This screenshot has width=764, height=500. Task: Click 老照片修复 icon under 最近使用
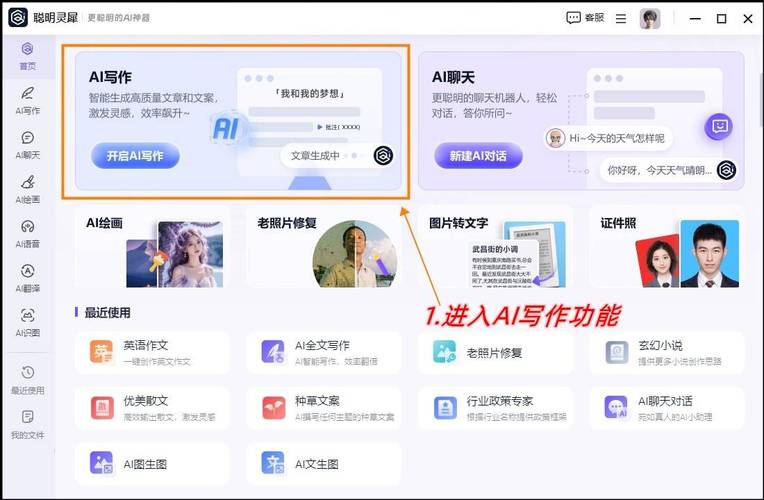(x=444, y=352)
